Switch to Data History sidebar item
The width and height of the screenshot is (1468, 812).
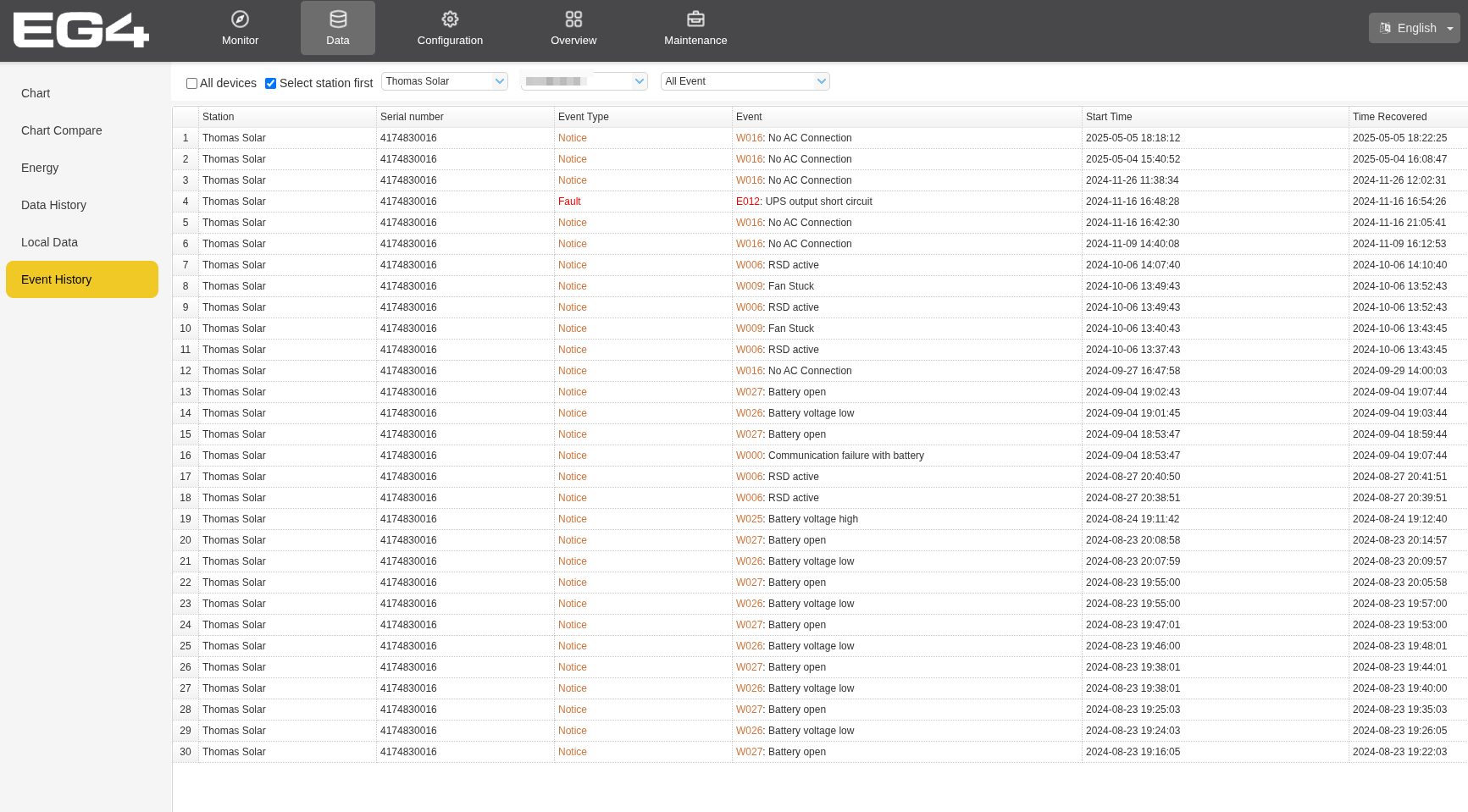pos(53,205)
